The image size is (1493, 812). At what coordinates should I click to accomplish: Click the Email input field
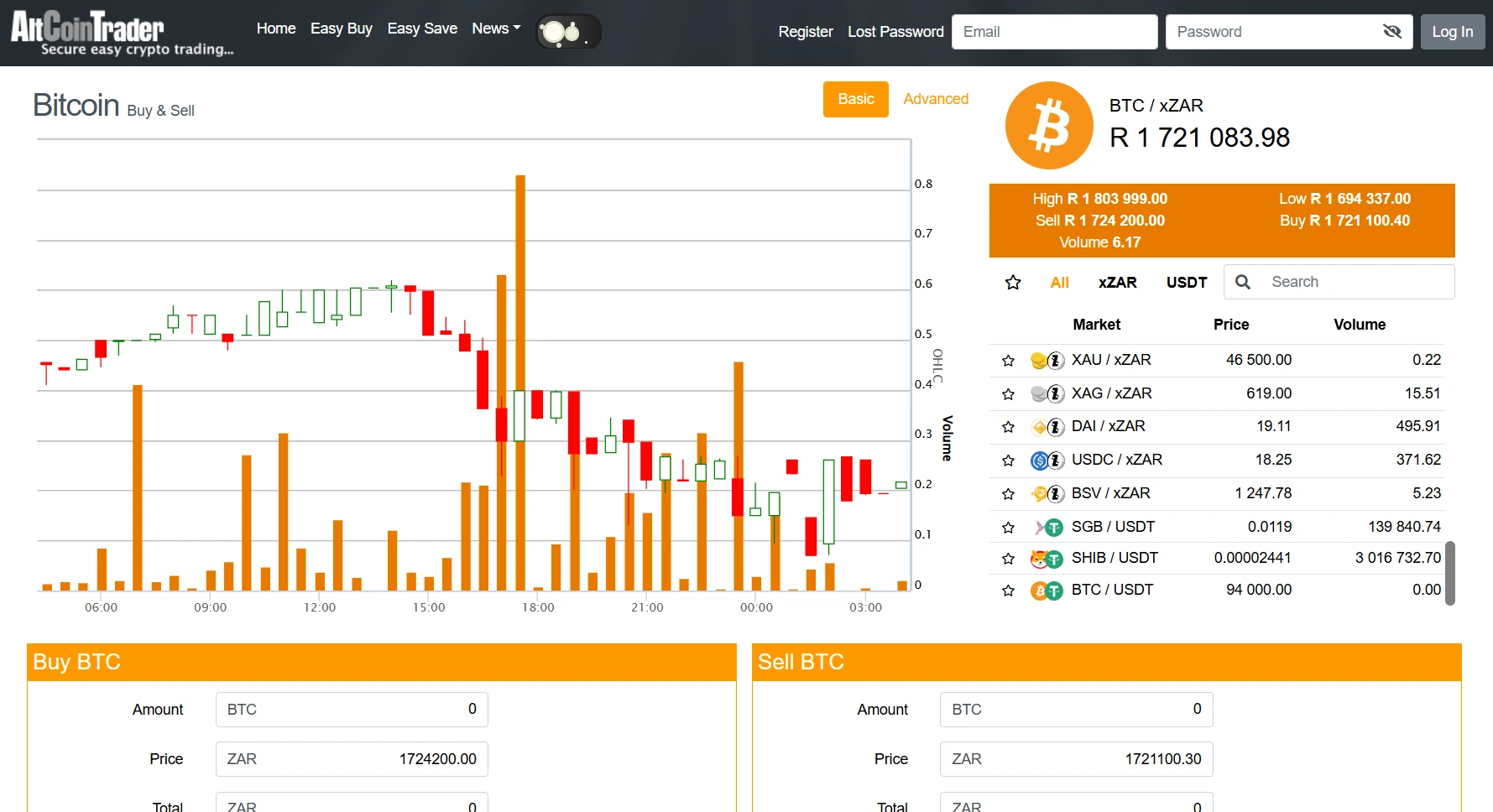pyautogui.click(x=1054, y=32)
